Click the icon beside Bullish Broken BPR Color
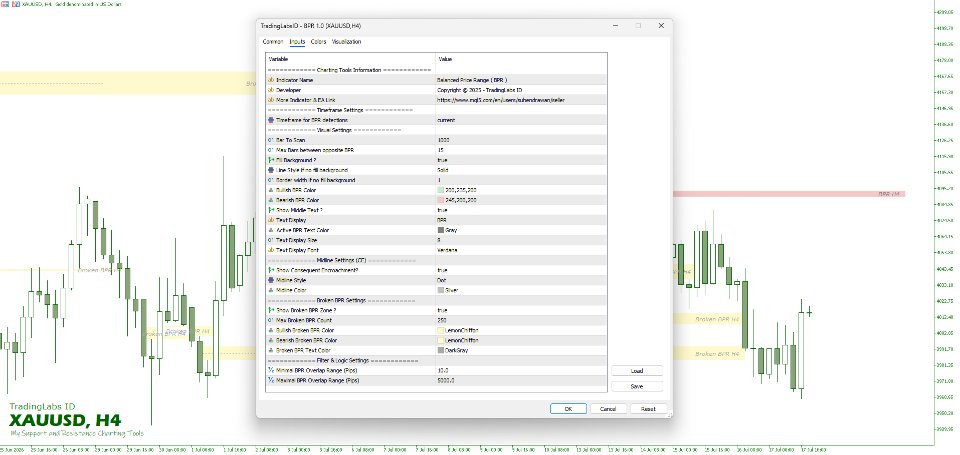The image size is (960, 455). pyautogui.click(x=271, y=330)
